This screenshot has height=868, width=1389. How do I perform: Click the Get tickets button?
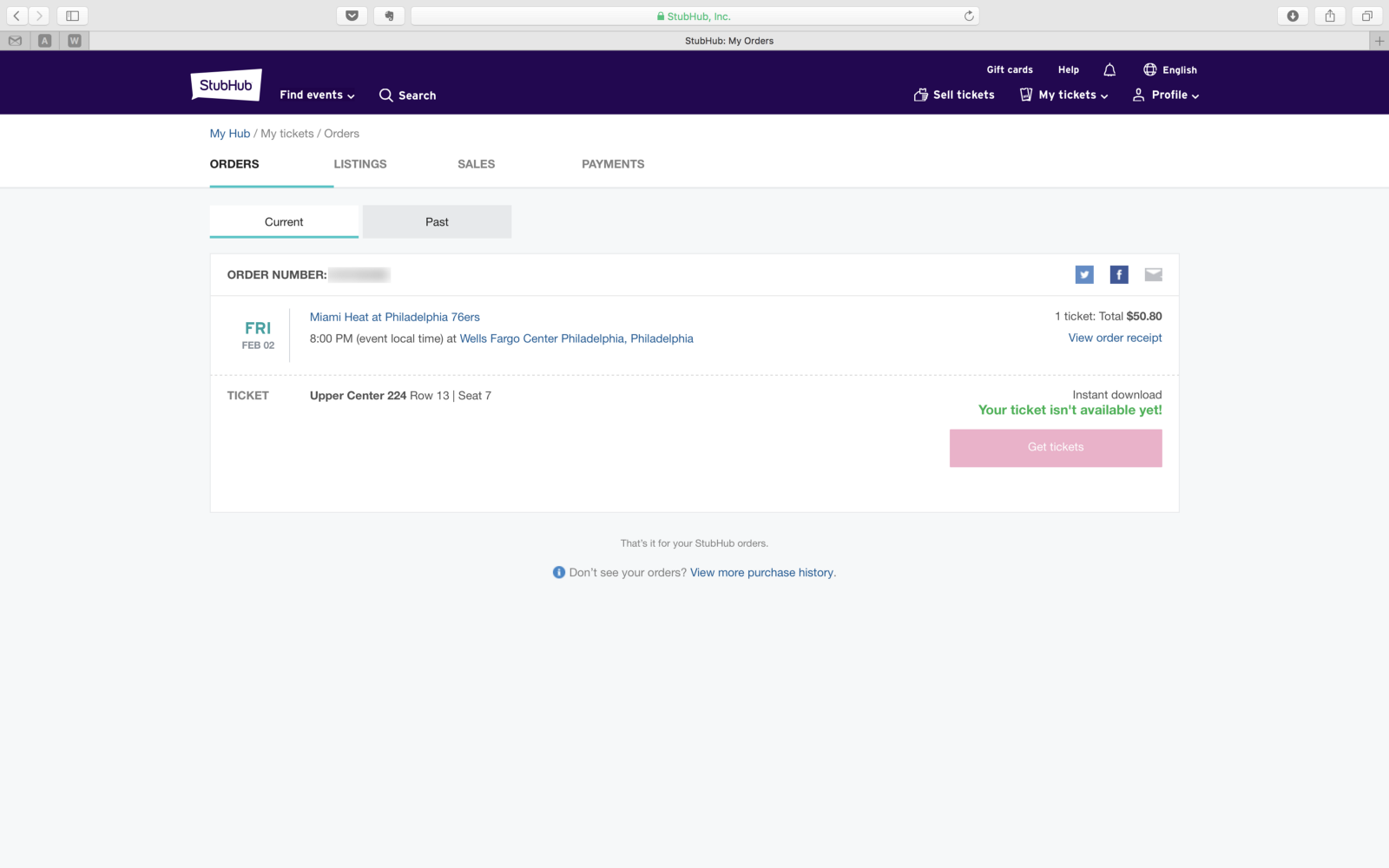(x=1056, y=448)
